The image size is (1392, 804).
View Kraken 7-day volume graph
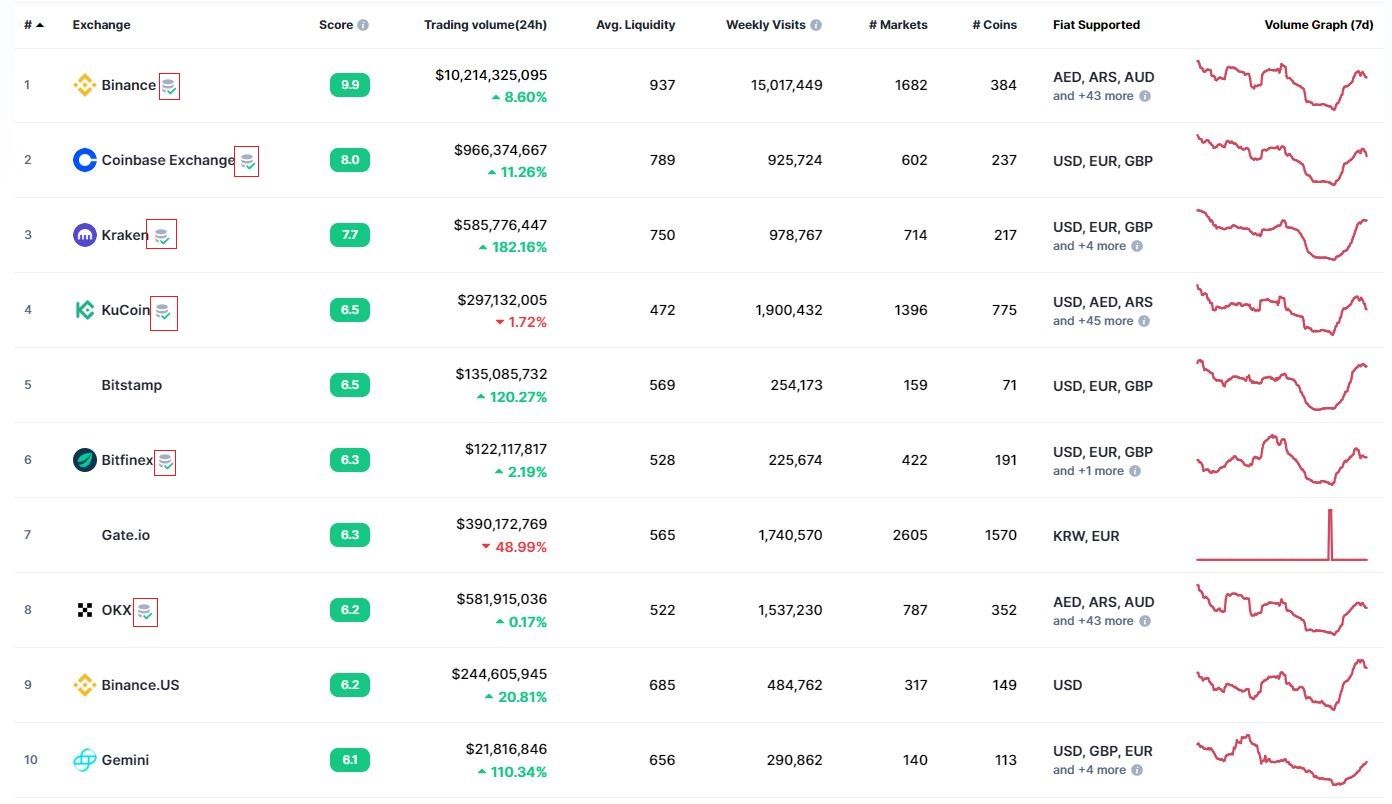pyautogui.click(x=1282, y=235)
